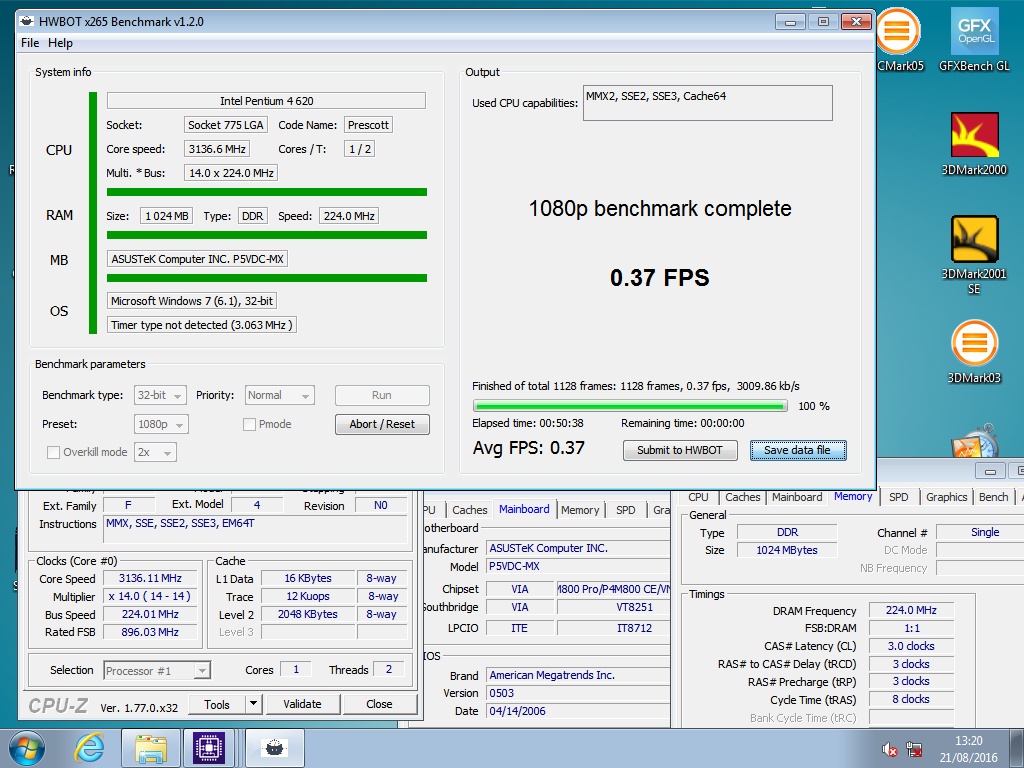1024x768 pixels.
Task: Click the muted volume tray icon
Action: coord(889,750)
